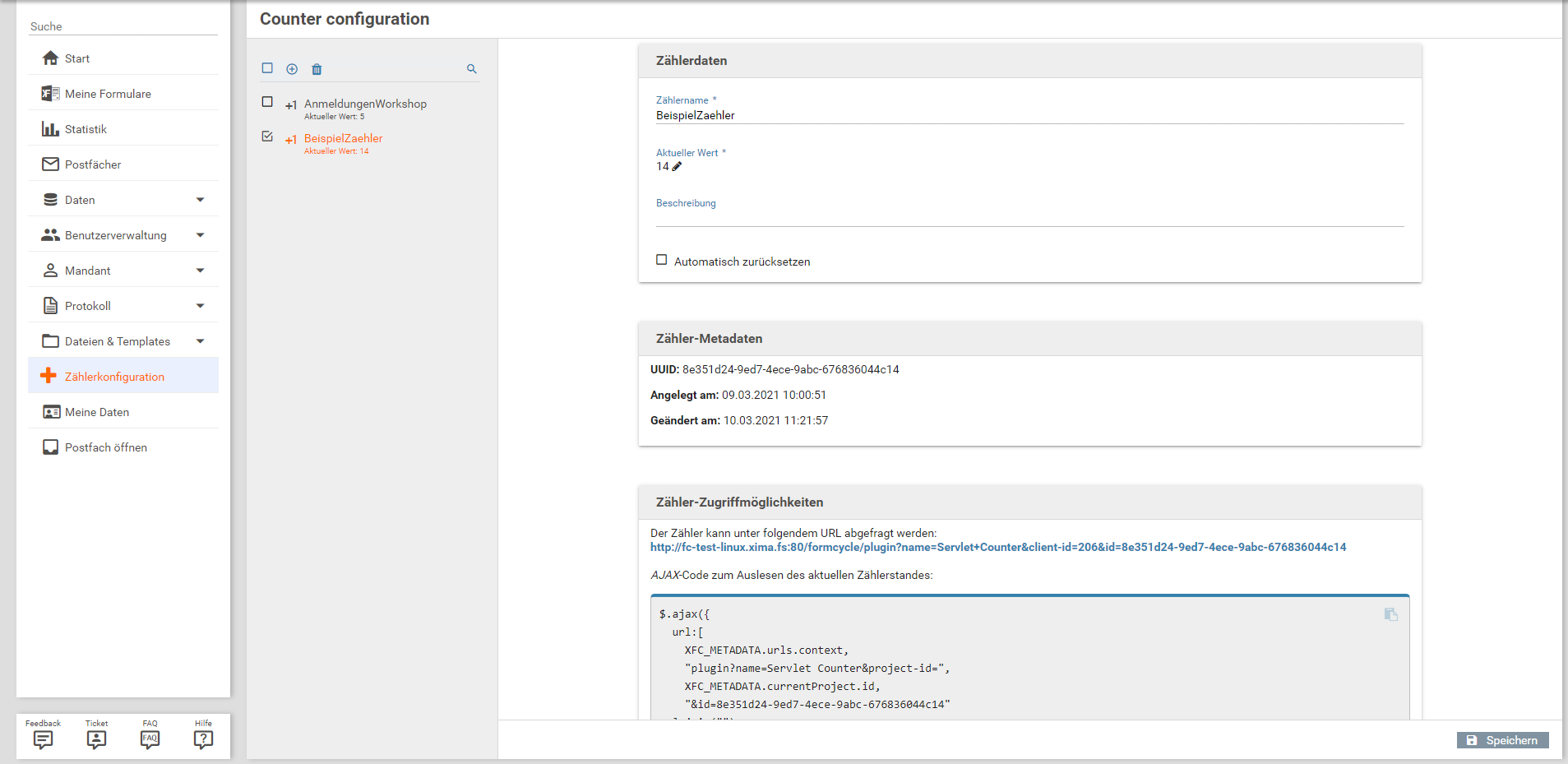Click the trash delete counter icon
The width and height of the screenshot is (1568, 764).
pyautogui.click(x=317, y=69)
